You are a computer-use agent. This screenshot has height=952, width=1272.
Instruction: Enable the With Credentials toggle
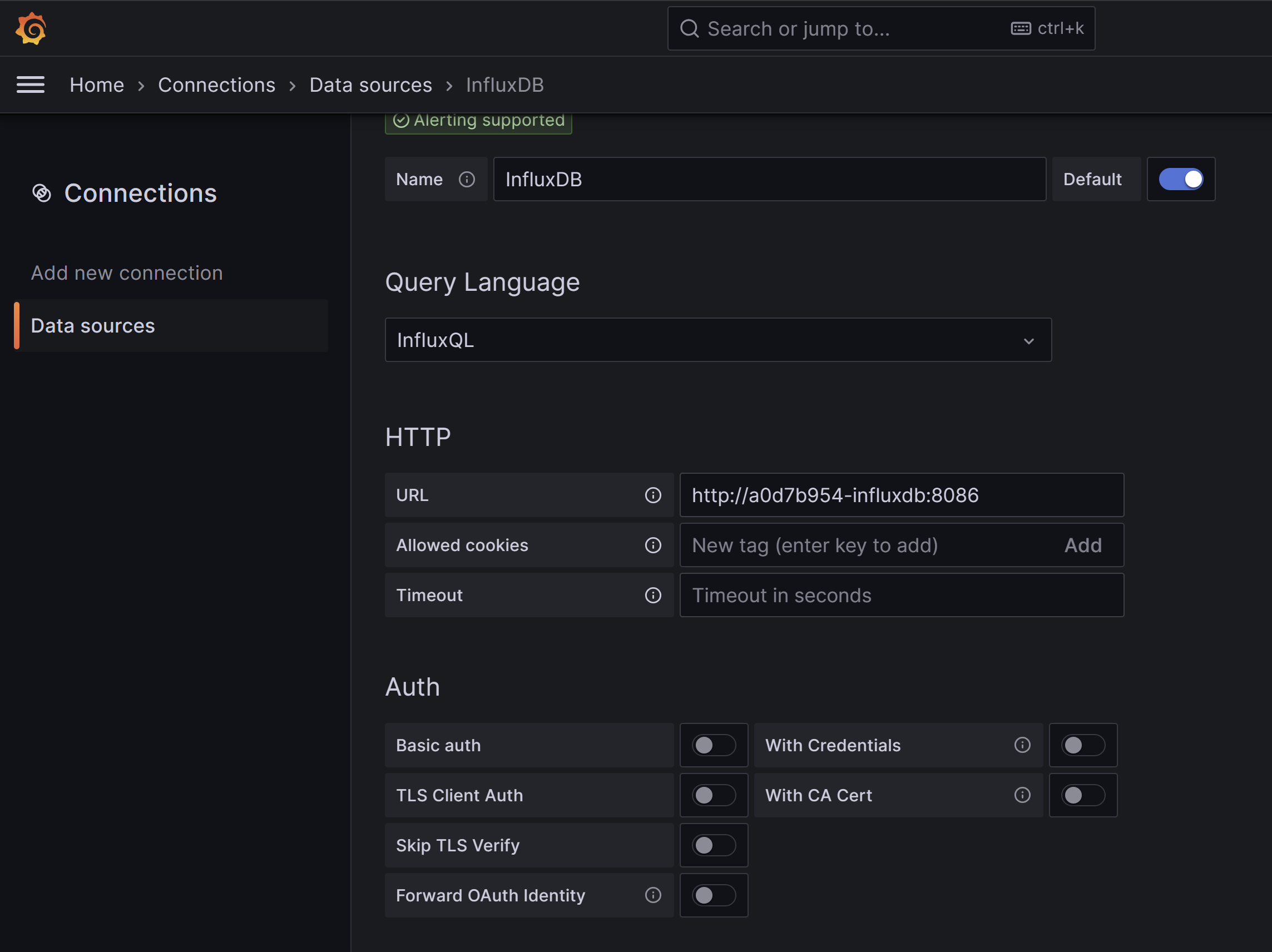pyautogui.click(x=1083, y=745)
